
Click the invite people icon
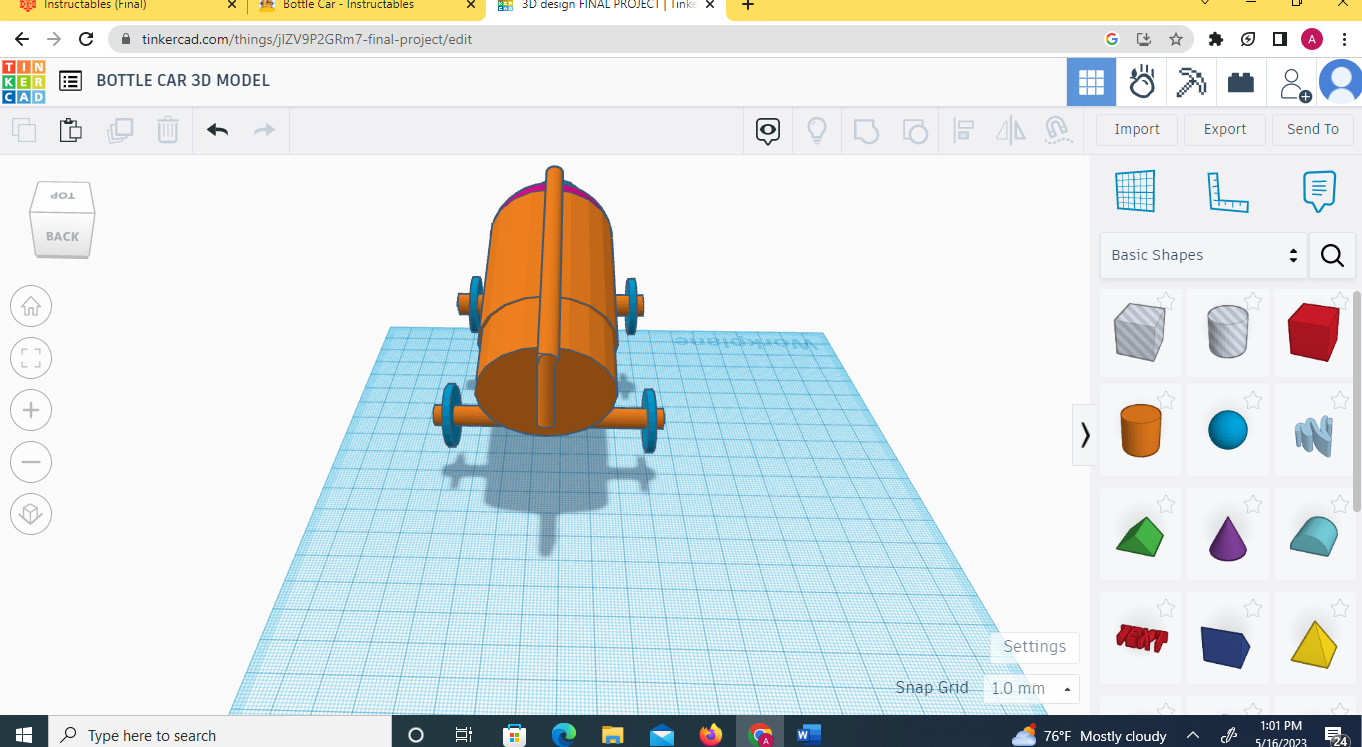(1294, 84)
